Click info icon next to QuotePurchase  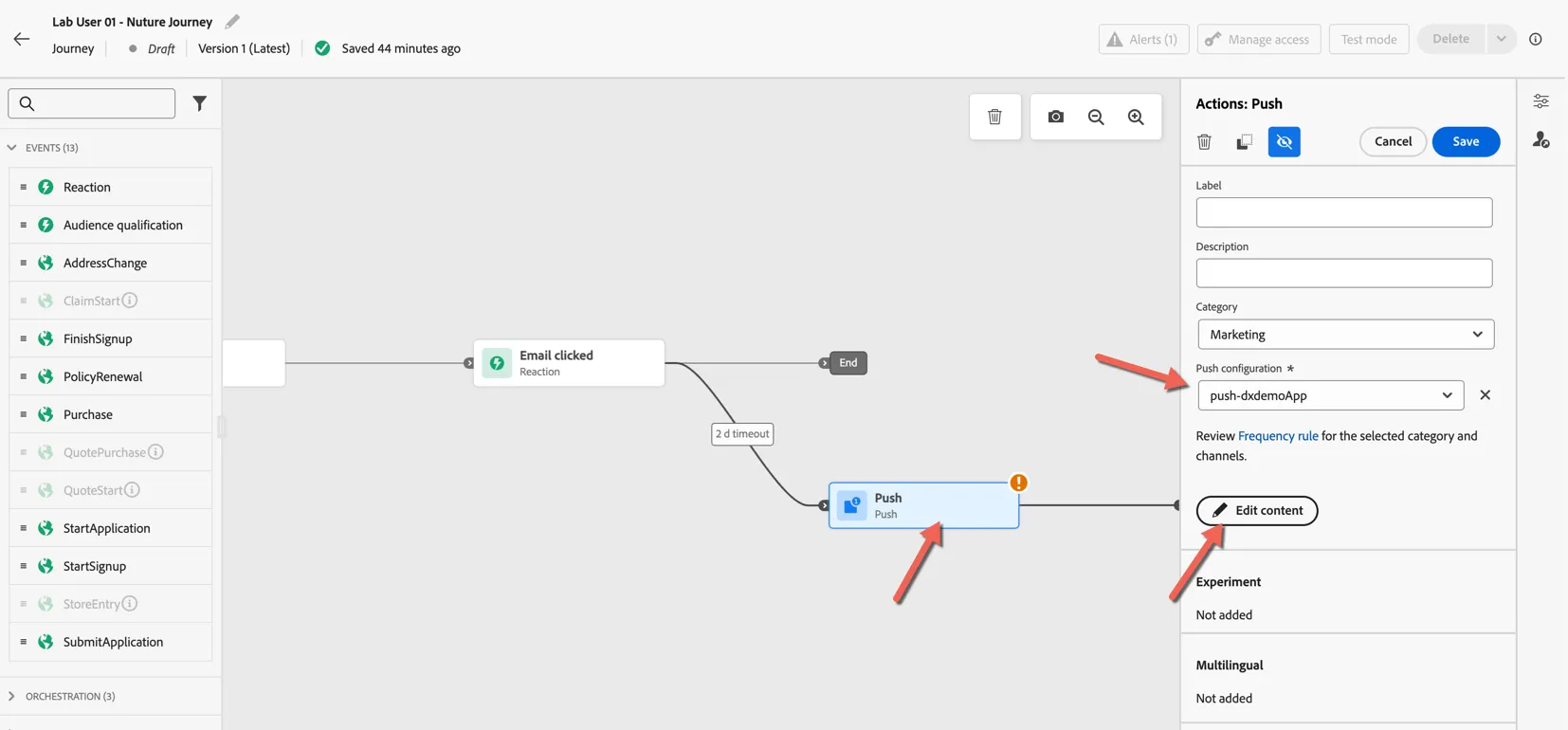155,452
